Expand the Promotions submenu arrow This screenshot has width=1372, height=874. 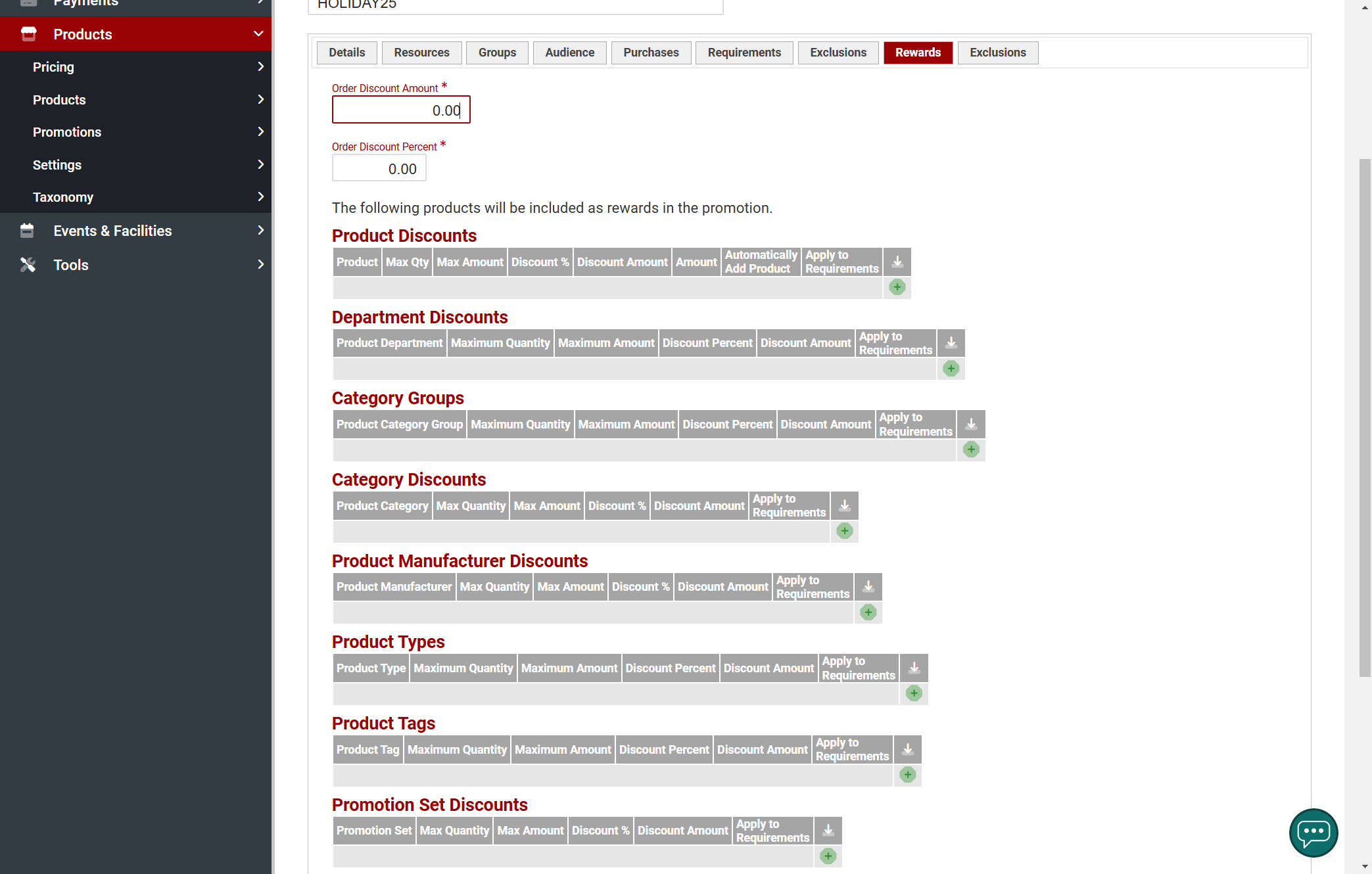260,131
